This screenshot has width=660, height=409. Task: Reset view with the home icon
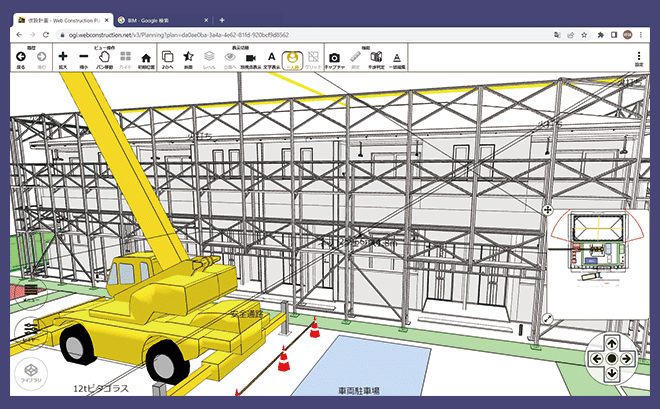[144, 58]
